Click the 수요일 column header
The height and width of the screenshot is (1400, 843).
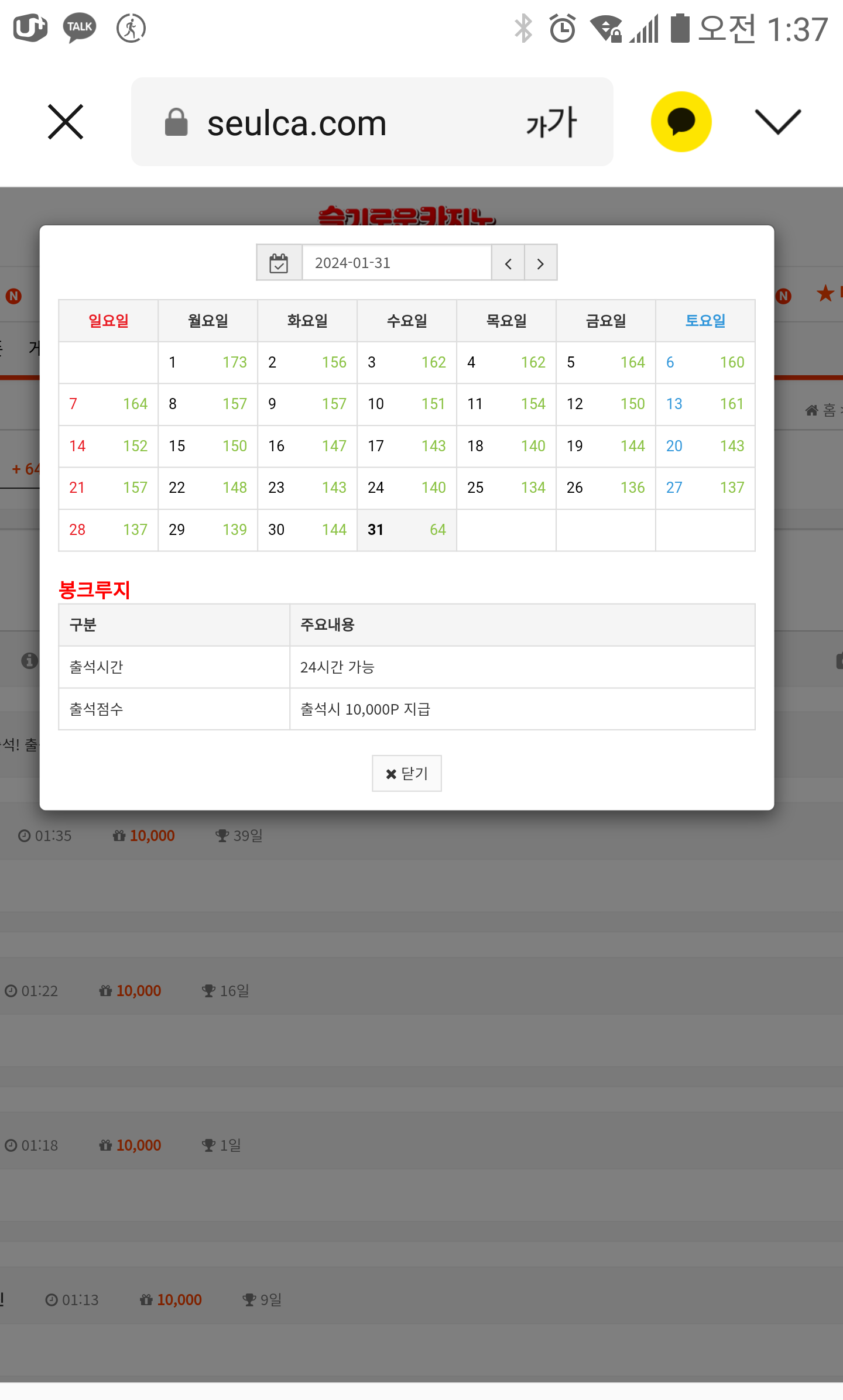point(407,321)
